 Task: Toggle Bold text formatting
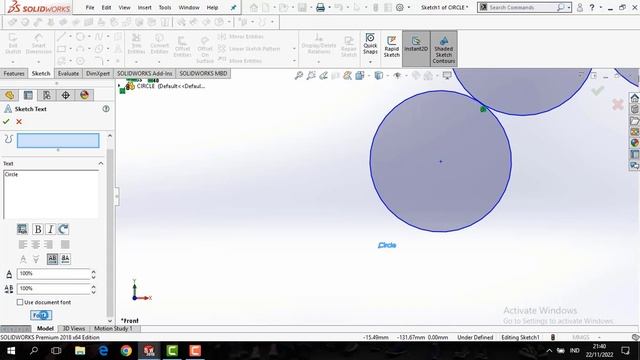[38, 229]
